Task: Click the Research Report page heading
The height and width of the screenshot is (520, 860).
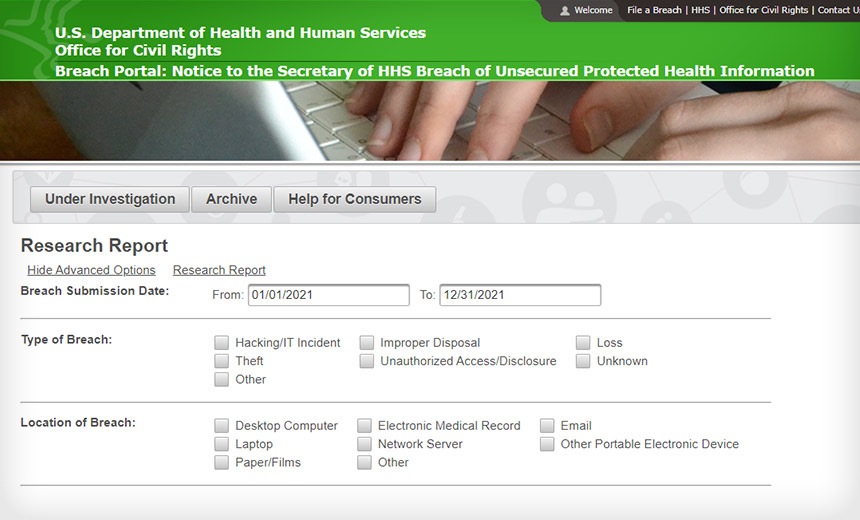Action: click(x=94, y=246)
